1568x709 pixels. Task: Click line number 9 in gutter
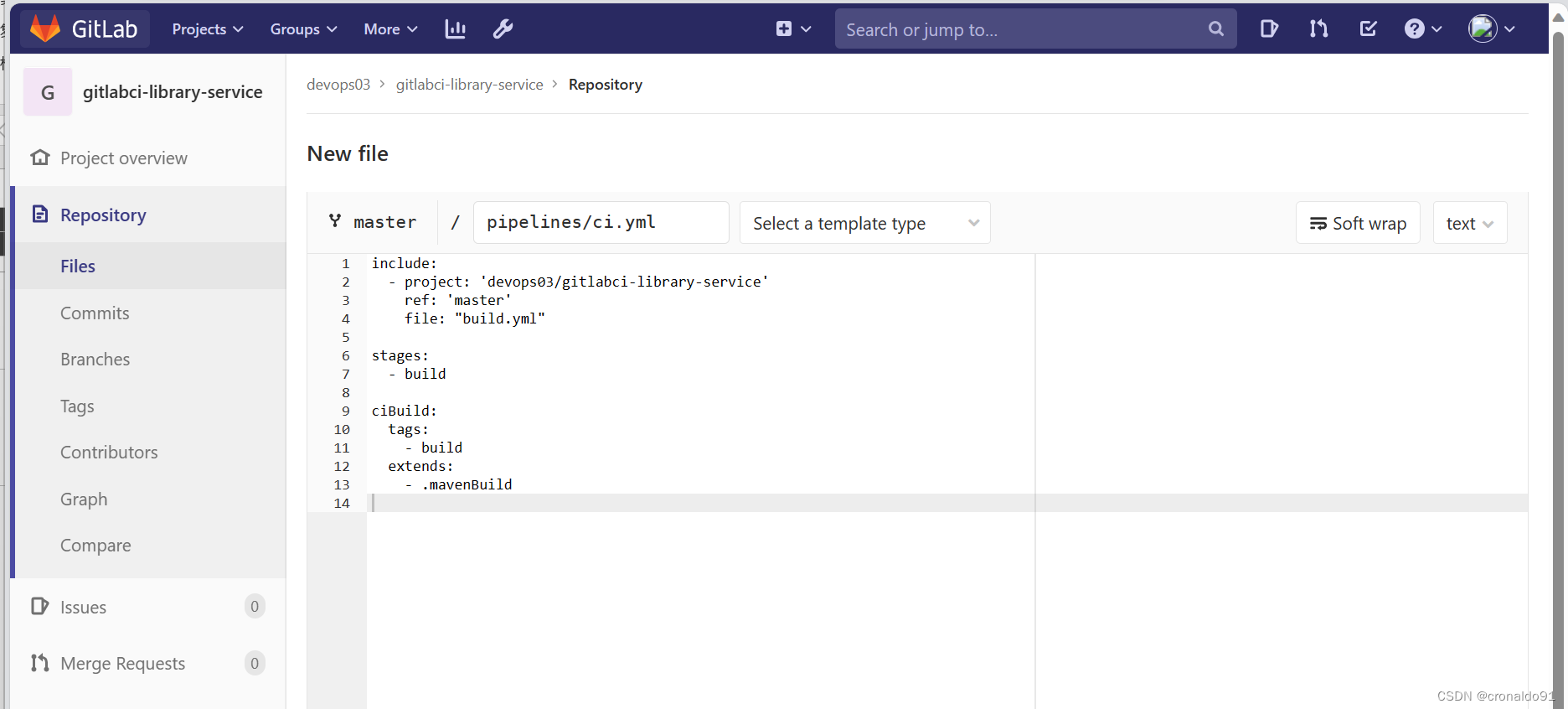tap(345, 411)
